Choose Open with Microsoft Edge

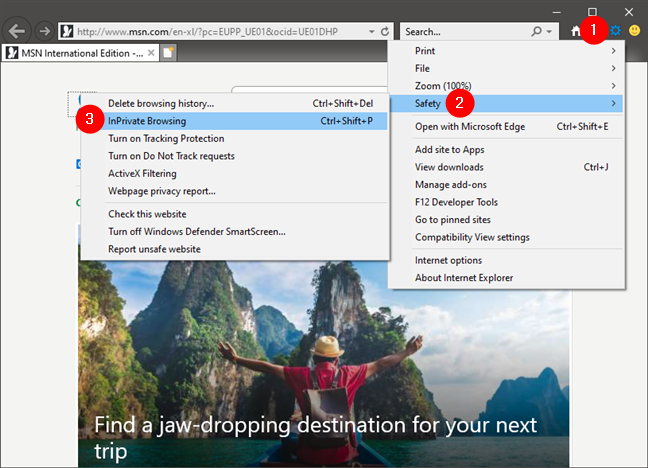(507, 127)
